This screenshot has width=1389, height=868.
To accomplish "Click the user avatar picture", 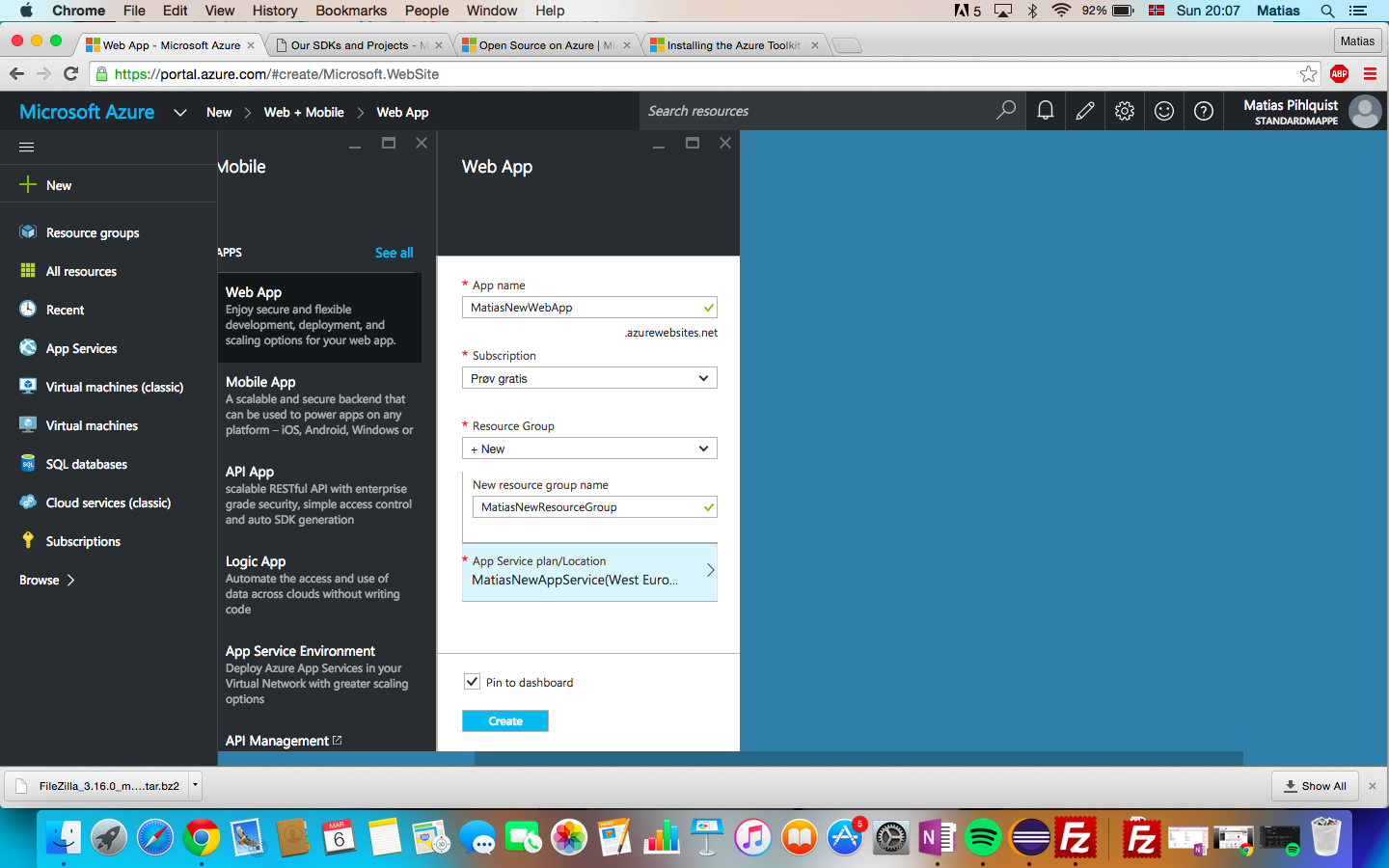I will click(1365, 111).
